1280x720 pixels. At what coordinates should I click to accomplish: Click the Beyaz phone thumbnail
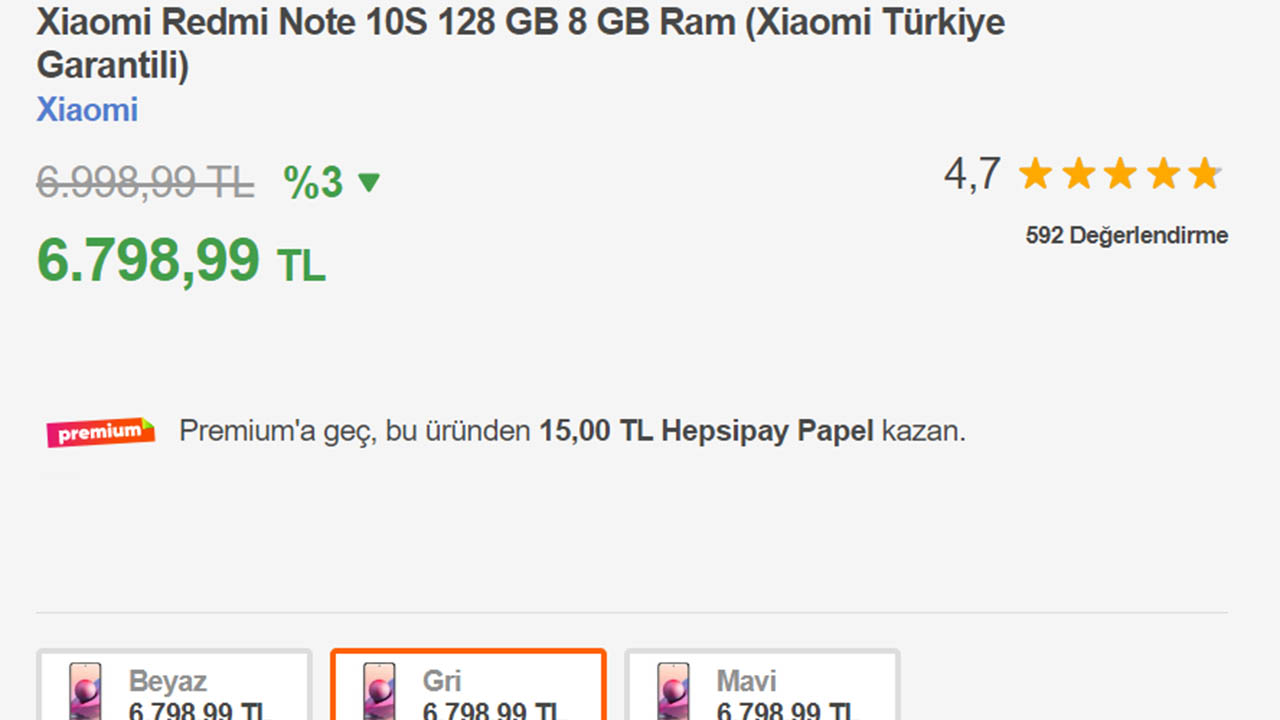tap(84, 692)
